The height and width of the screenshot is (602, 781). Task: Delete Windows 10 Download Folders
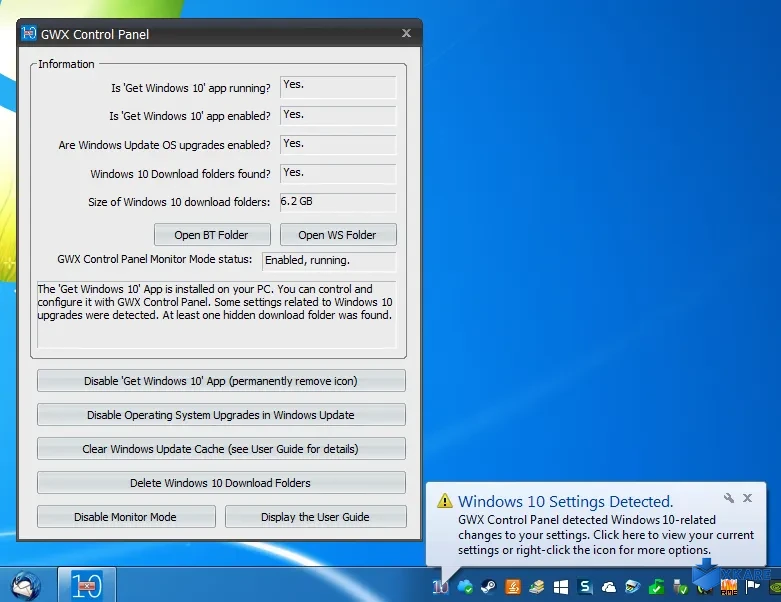[x=221, y=483]
